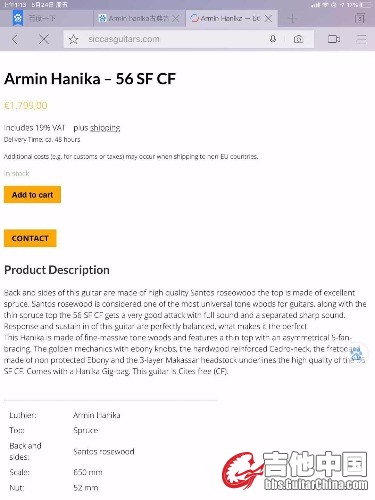Tap the GuitarChina watermark logo
This screenshot has width=375, height=500.
295,471
